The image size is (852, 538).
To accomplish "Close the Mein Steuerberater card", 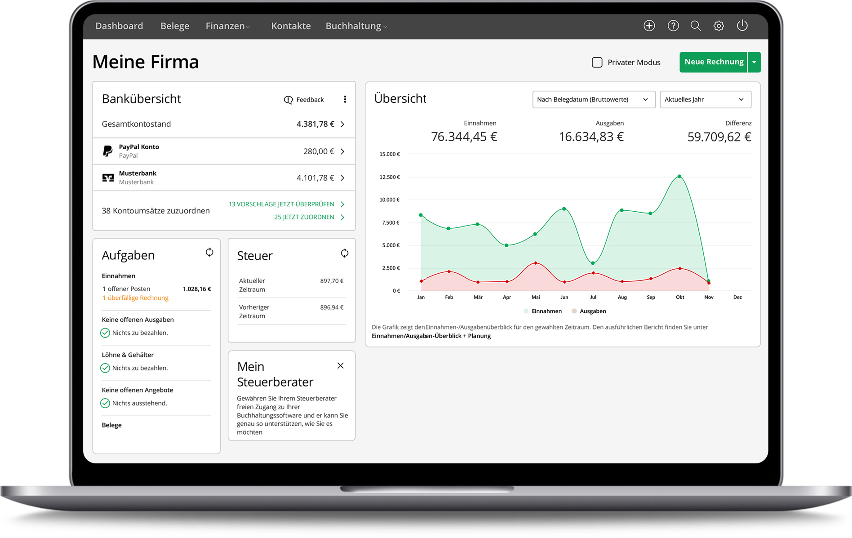I will (x=340, y=366).
